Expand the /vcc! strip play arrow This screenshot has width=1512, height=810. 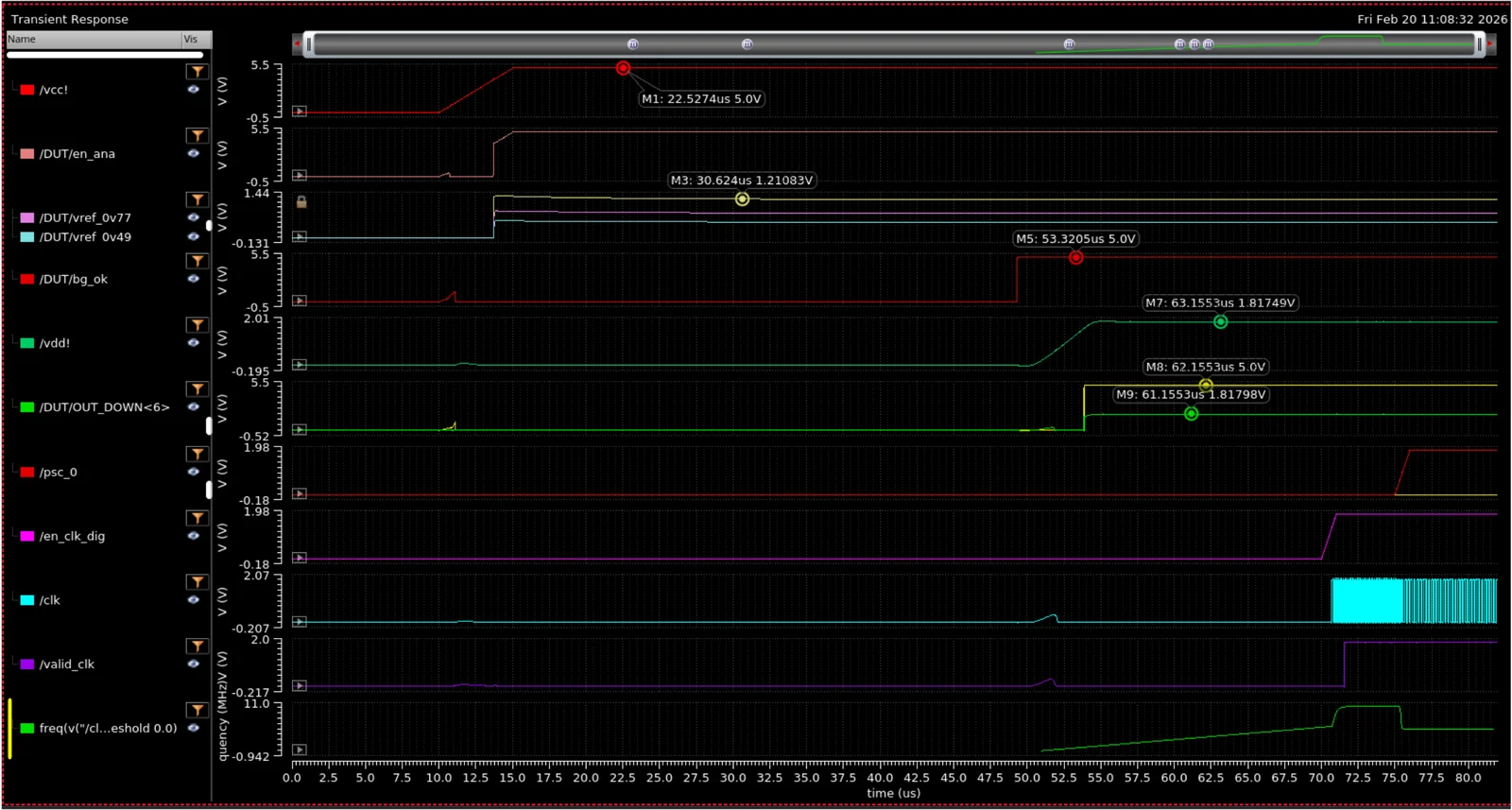tap(300, 112)
